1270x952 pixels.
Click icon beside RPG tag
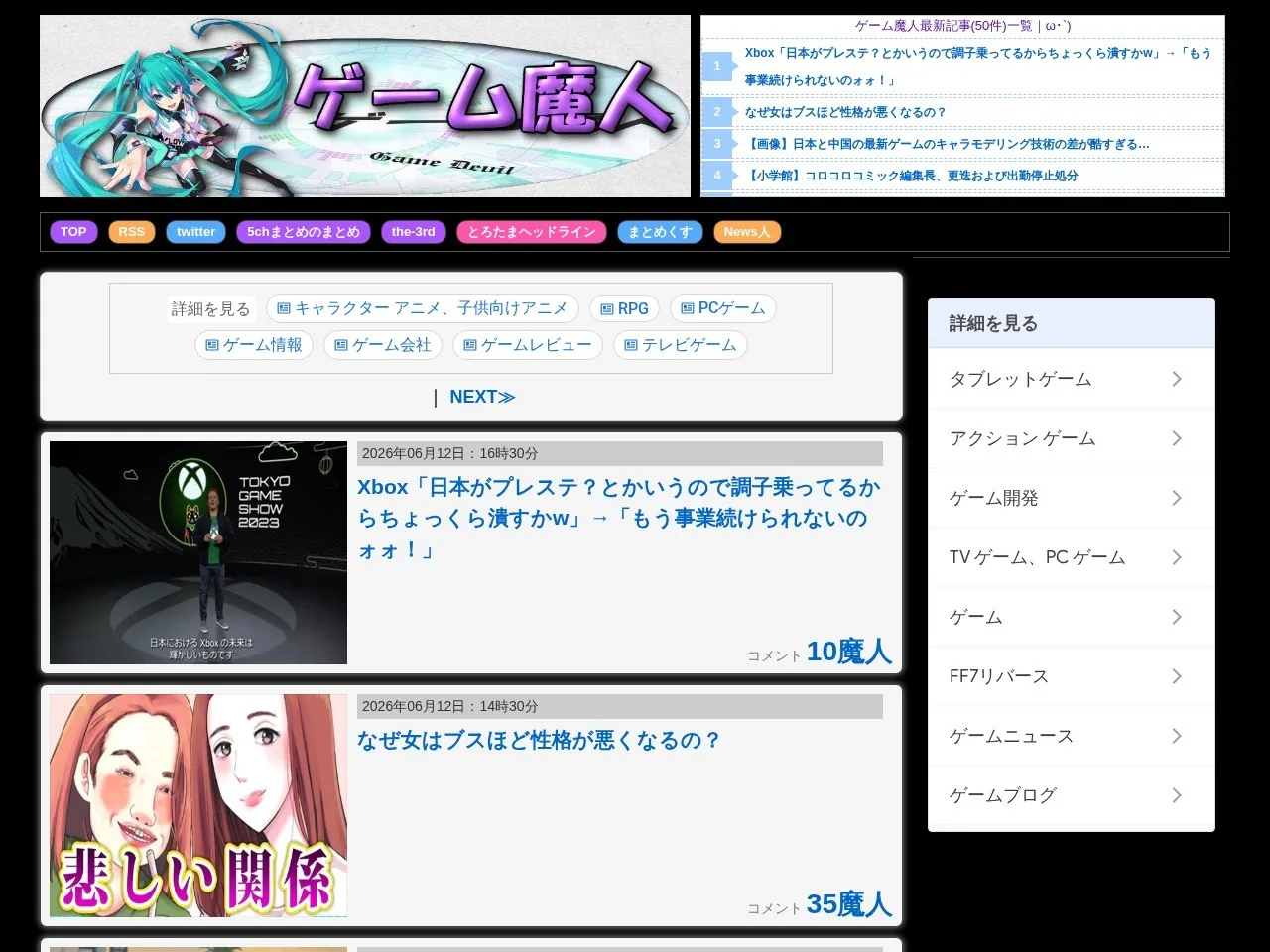[607, 309]
